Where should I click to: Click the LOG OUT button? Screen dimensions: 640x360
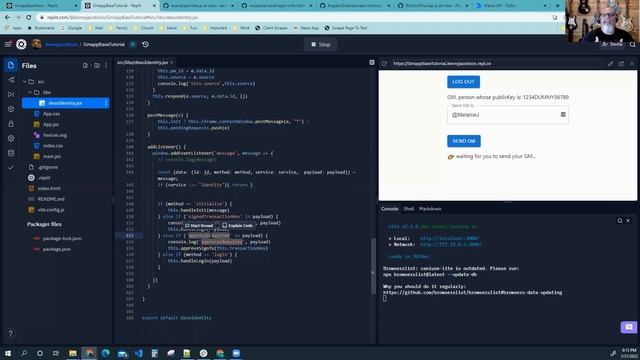[x=463, y=82]
